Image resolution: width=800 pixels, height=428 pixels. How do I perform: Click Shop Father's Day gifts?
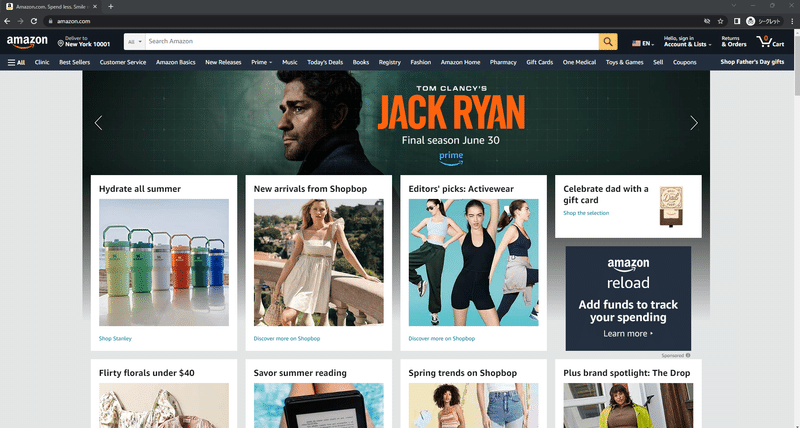pos(752,62)
